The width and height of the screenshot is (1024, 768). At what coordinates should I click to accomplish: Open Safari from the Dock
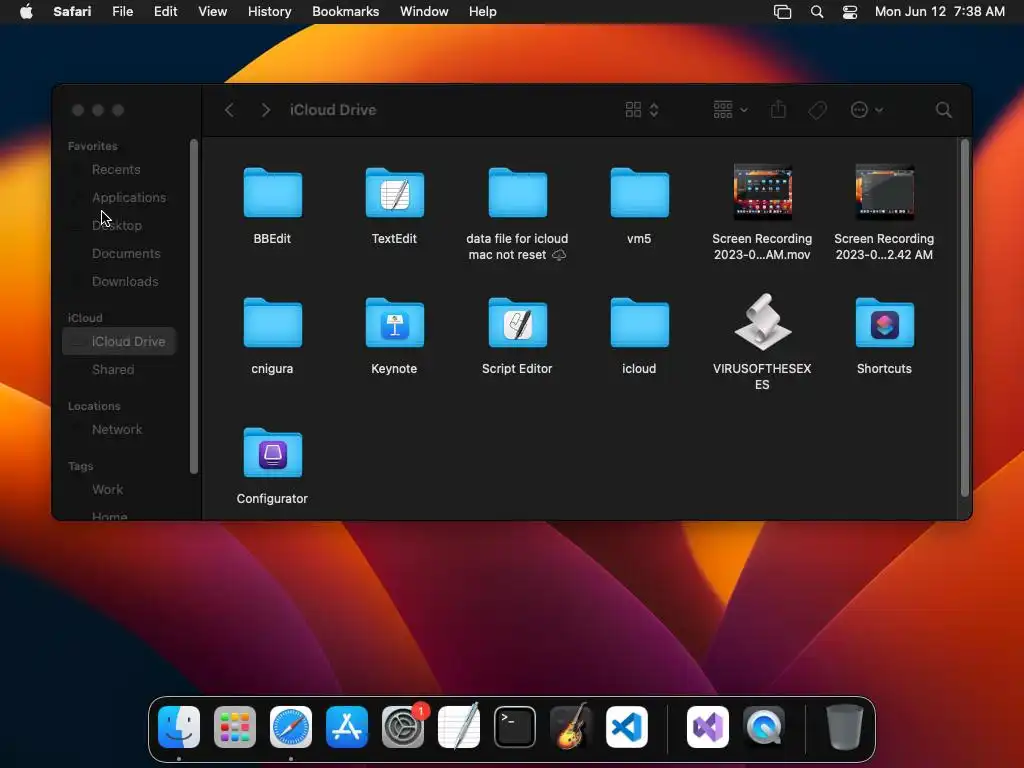click(x=291, y=727)
